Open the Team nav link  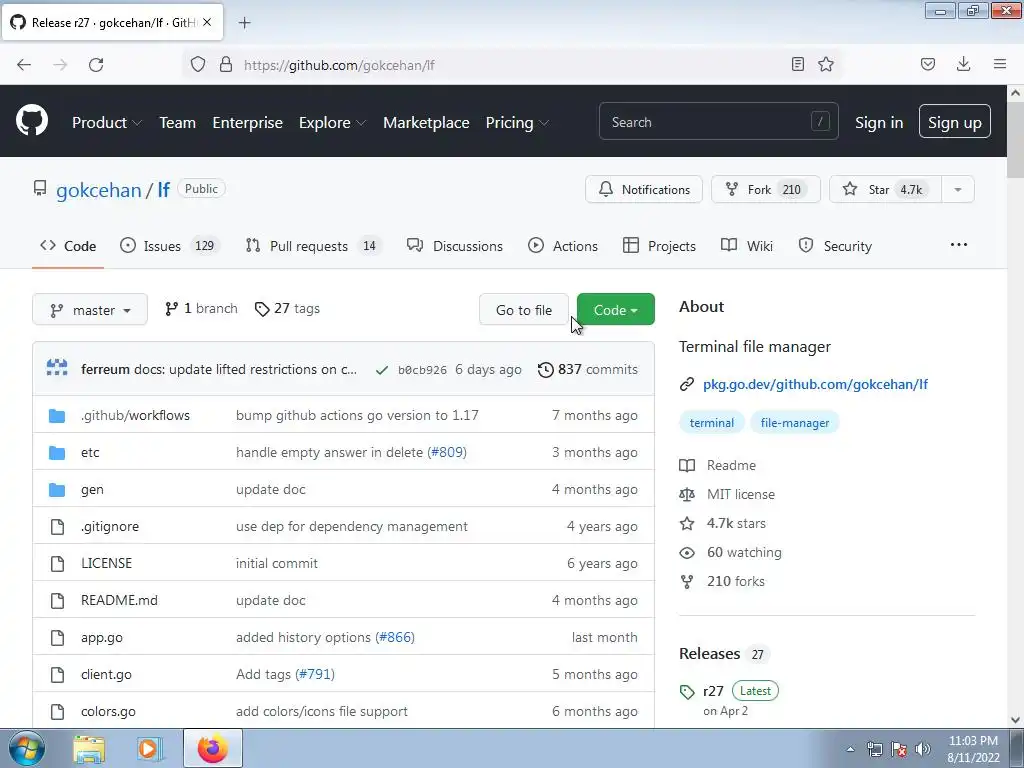(178, 122)
